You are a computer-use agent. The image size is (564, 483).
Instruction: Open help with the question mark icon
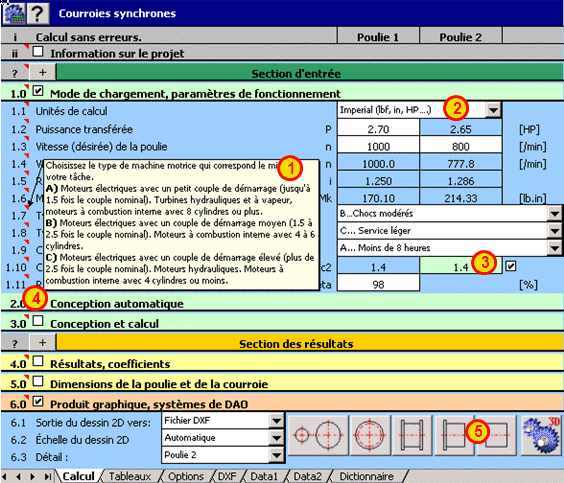pos(38,13)
